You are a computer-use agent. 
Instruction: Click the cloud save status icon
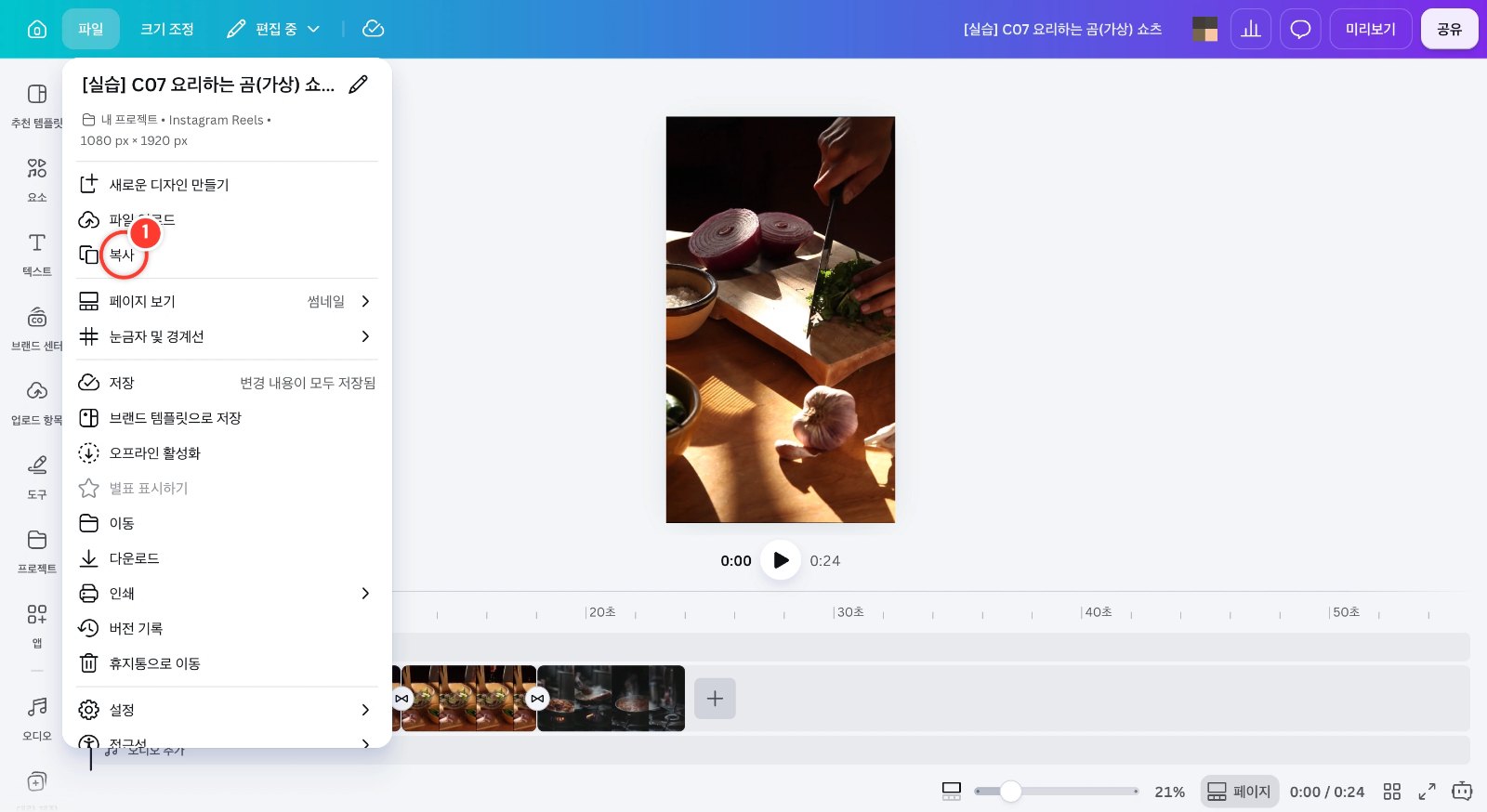373,29
